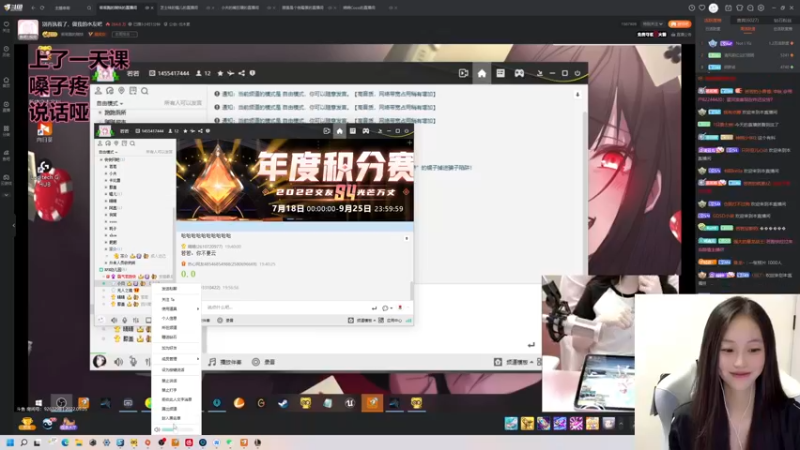Screen dimensions: 800x450
Task: Click the person icon in inner YY left toolbar
Action: pyautogui.click(x=100, y=143)
